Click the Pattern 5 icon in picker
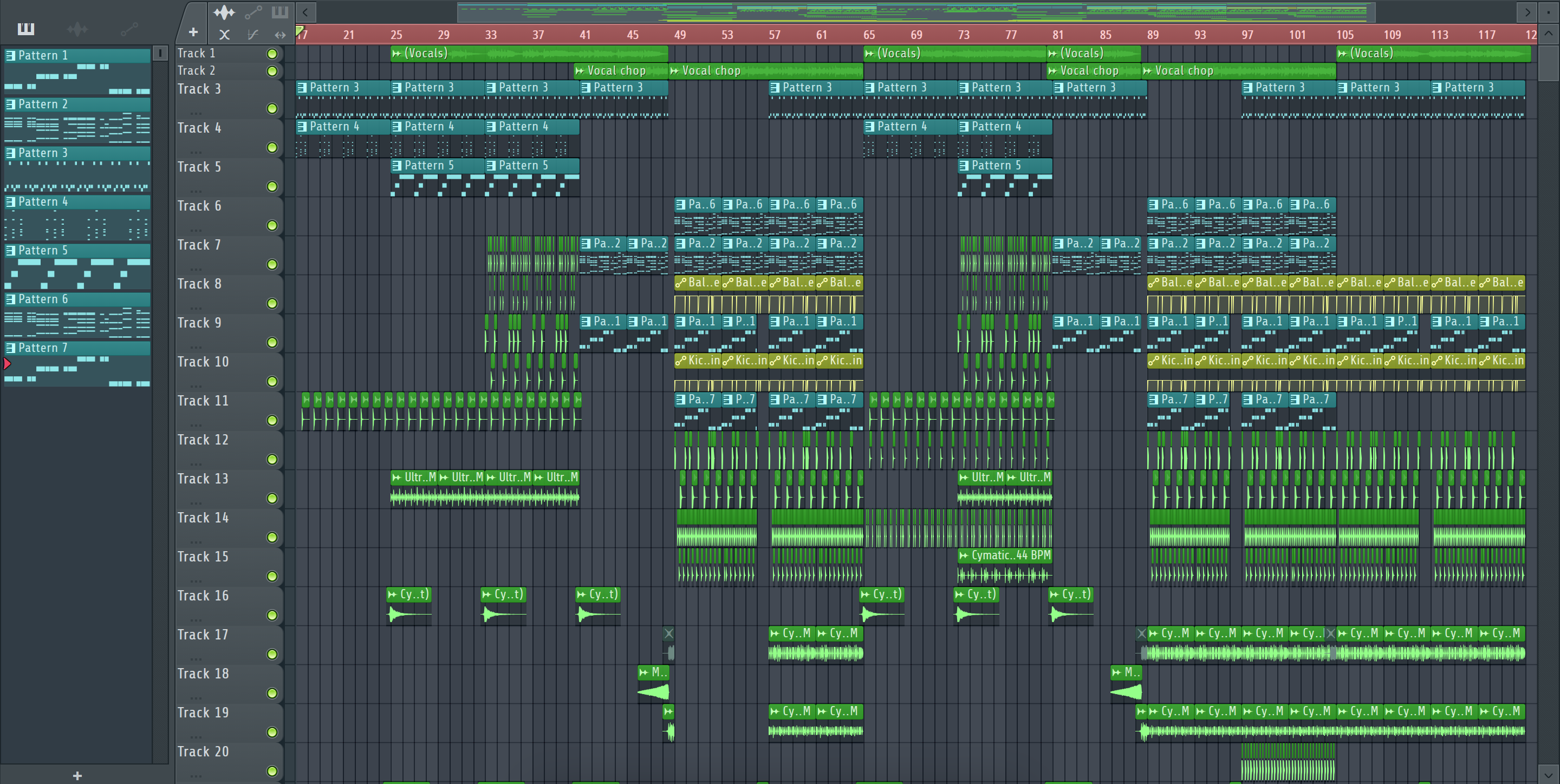Screen dimensions: 1560x784 click(10, 250)
